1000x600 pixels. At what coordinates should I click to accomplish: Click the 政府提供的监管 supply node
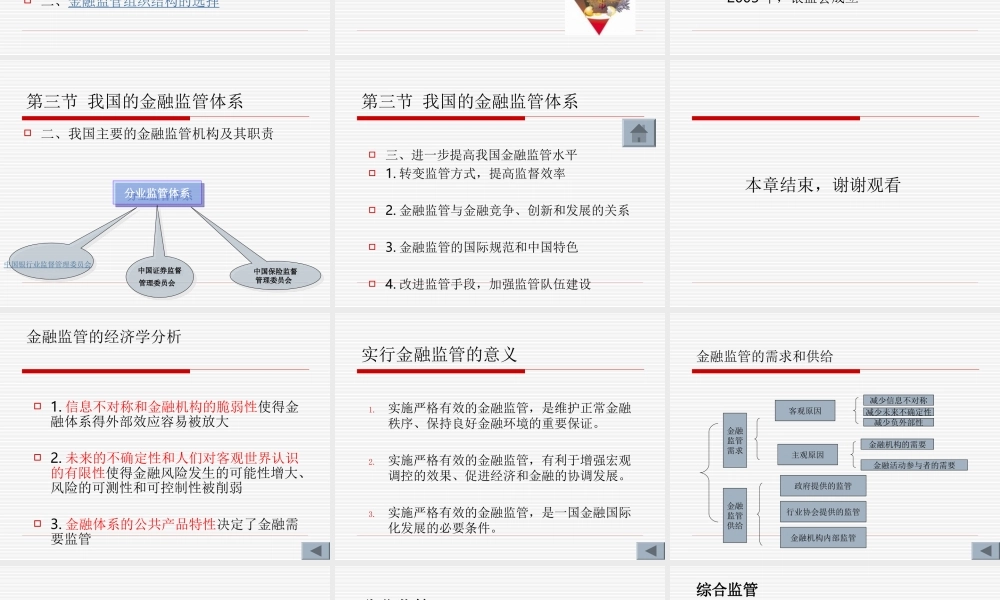tap(823, 484)
